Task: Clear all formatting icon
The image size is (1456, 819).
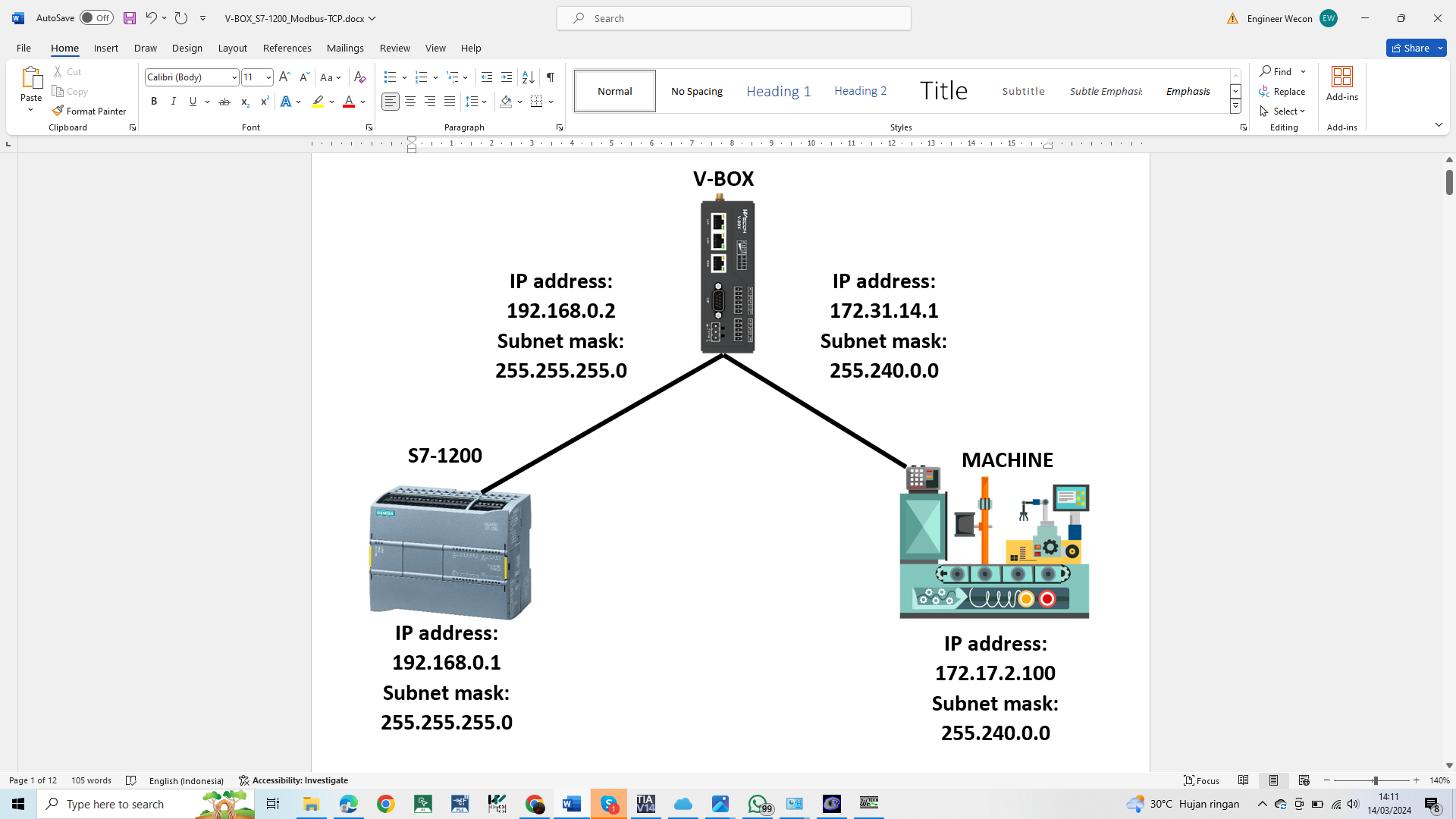Action: (360, 77)
